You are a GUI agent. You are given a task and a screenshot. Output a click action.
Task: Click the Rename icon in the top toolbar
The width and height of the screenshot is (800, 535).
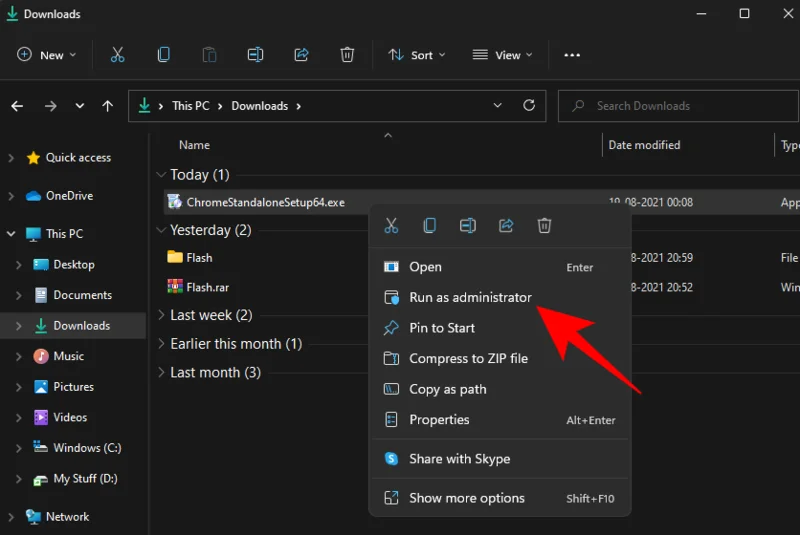point(255,55)
